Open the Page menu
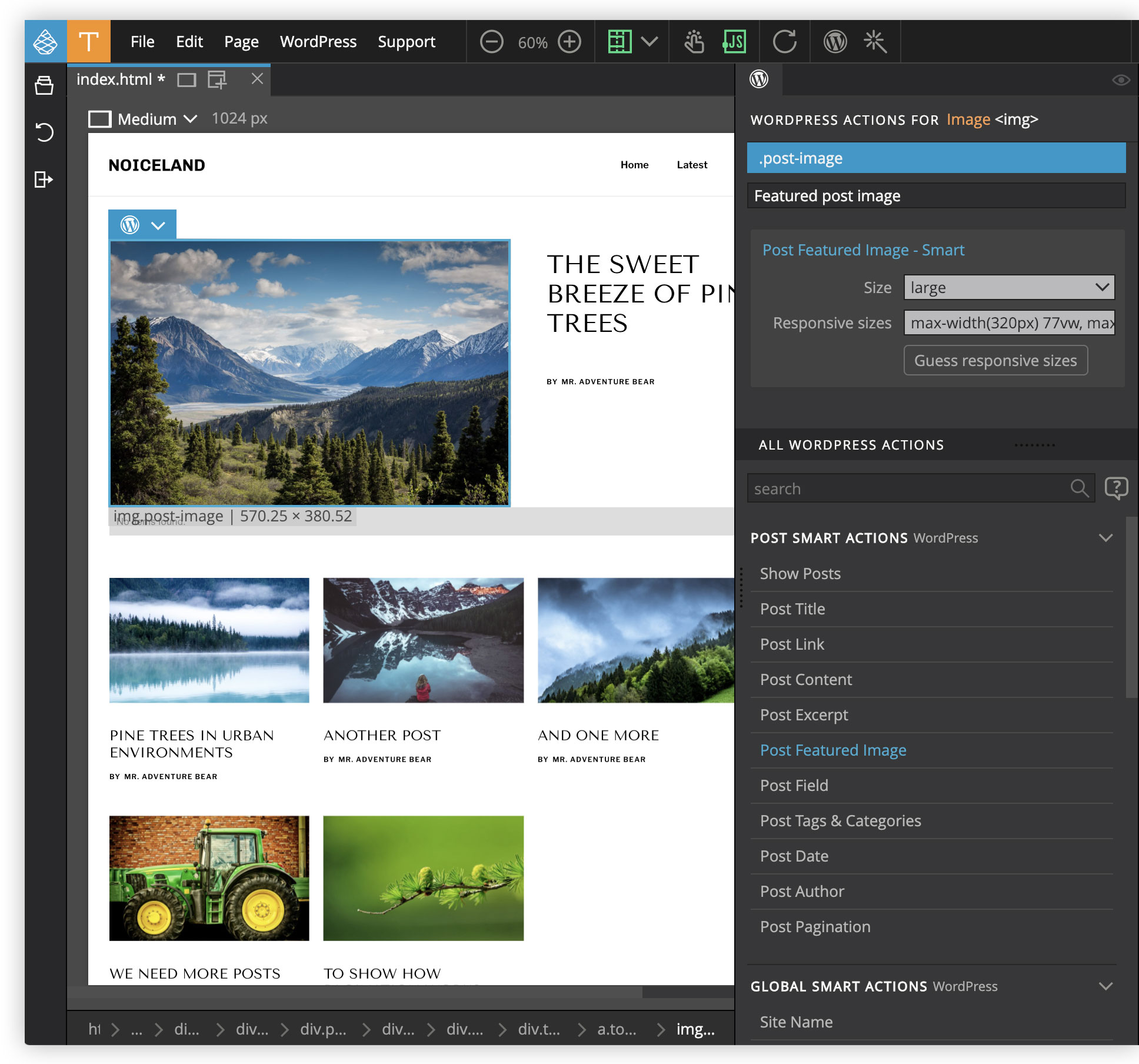This screenshot has height=1064, width=1139. point(241,42)
